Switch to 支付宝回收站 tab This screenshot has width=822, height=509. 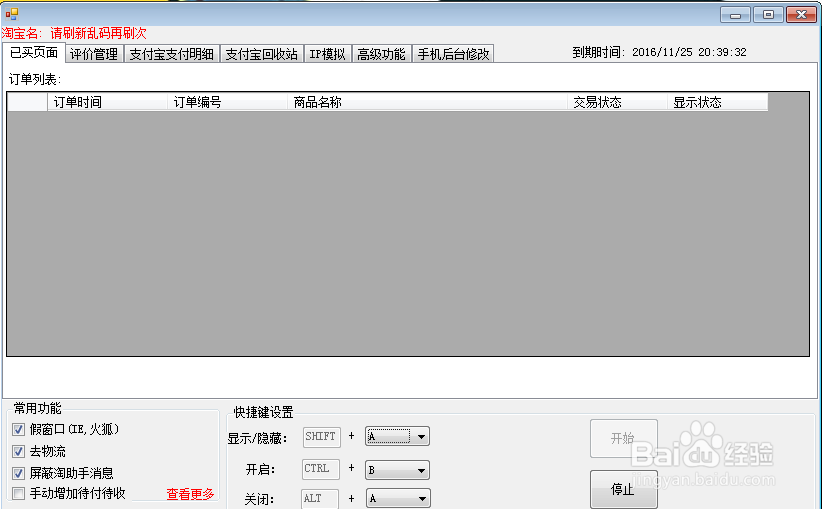(x=262, y=54)
